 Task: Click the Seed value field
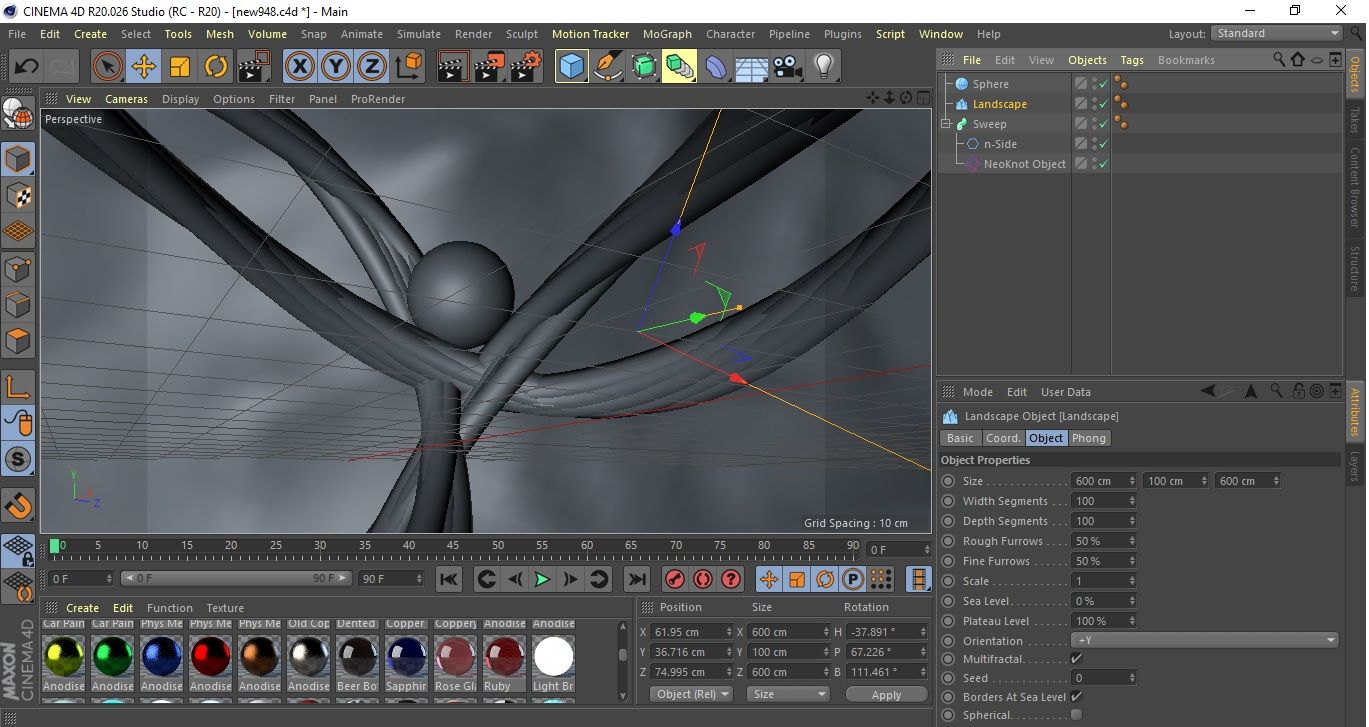click(x=1104, y=678)
